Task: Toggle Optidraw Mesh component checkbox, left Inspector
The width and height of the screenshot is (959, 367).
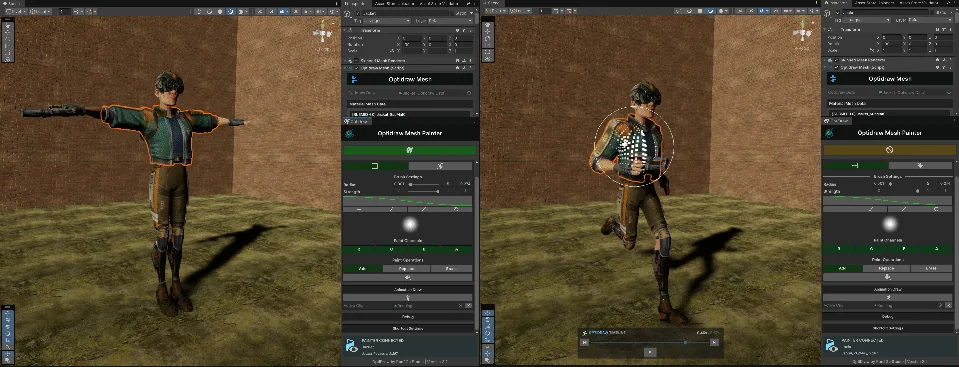Action: 357,68
